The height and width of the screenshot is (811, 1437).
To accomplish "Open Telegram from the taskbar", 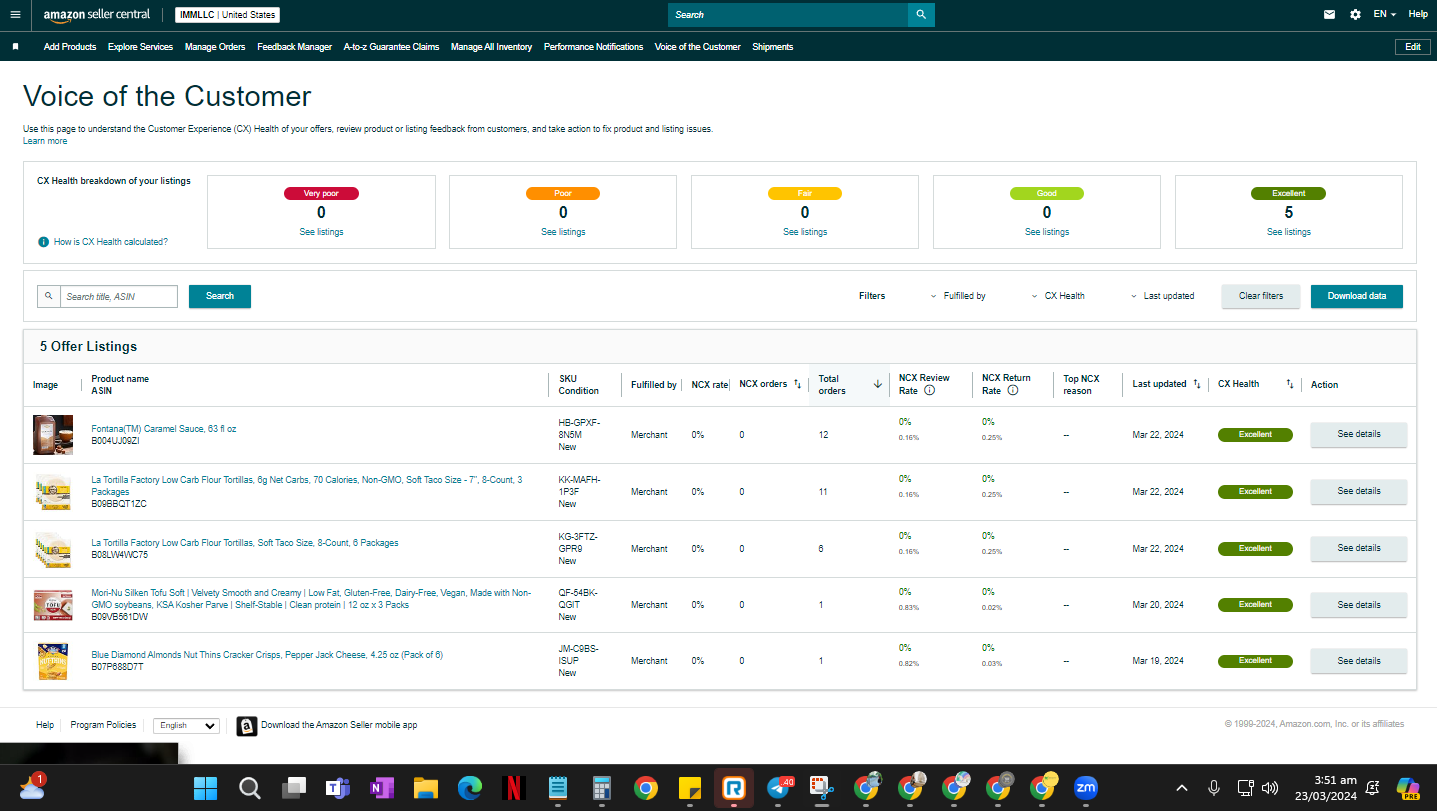I will pyautogui.click(x=778, y=788).
